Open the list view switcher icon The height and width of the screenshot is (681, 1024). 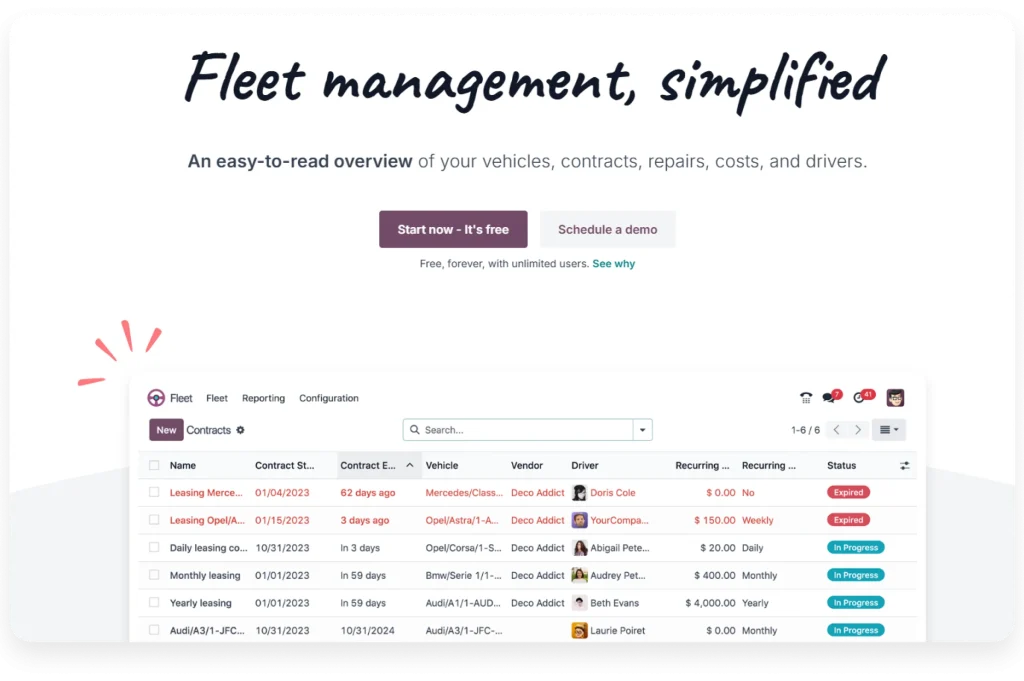(886, 429)
